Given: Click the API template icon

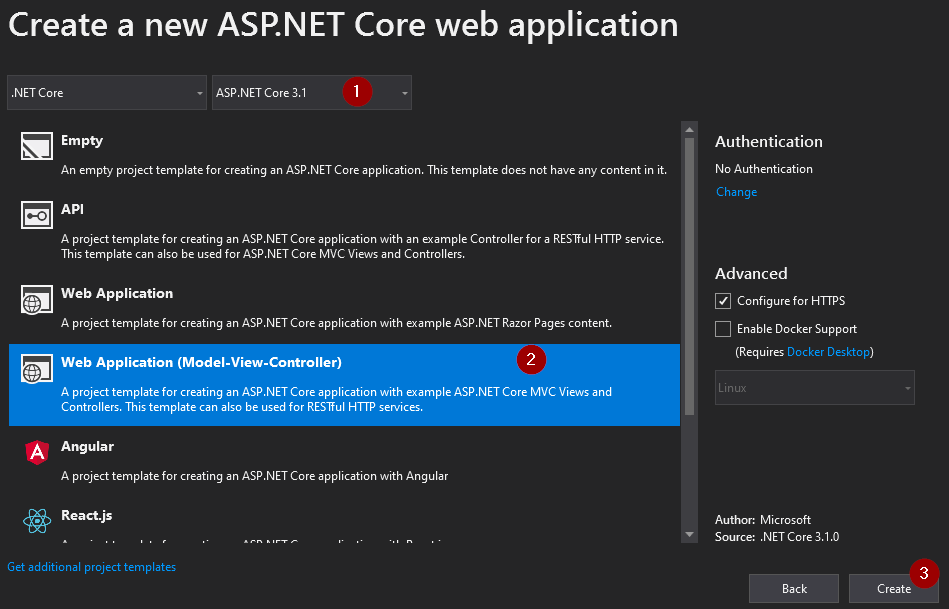Looking at the screenshot, I should [37, 215].
